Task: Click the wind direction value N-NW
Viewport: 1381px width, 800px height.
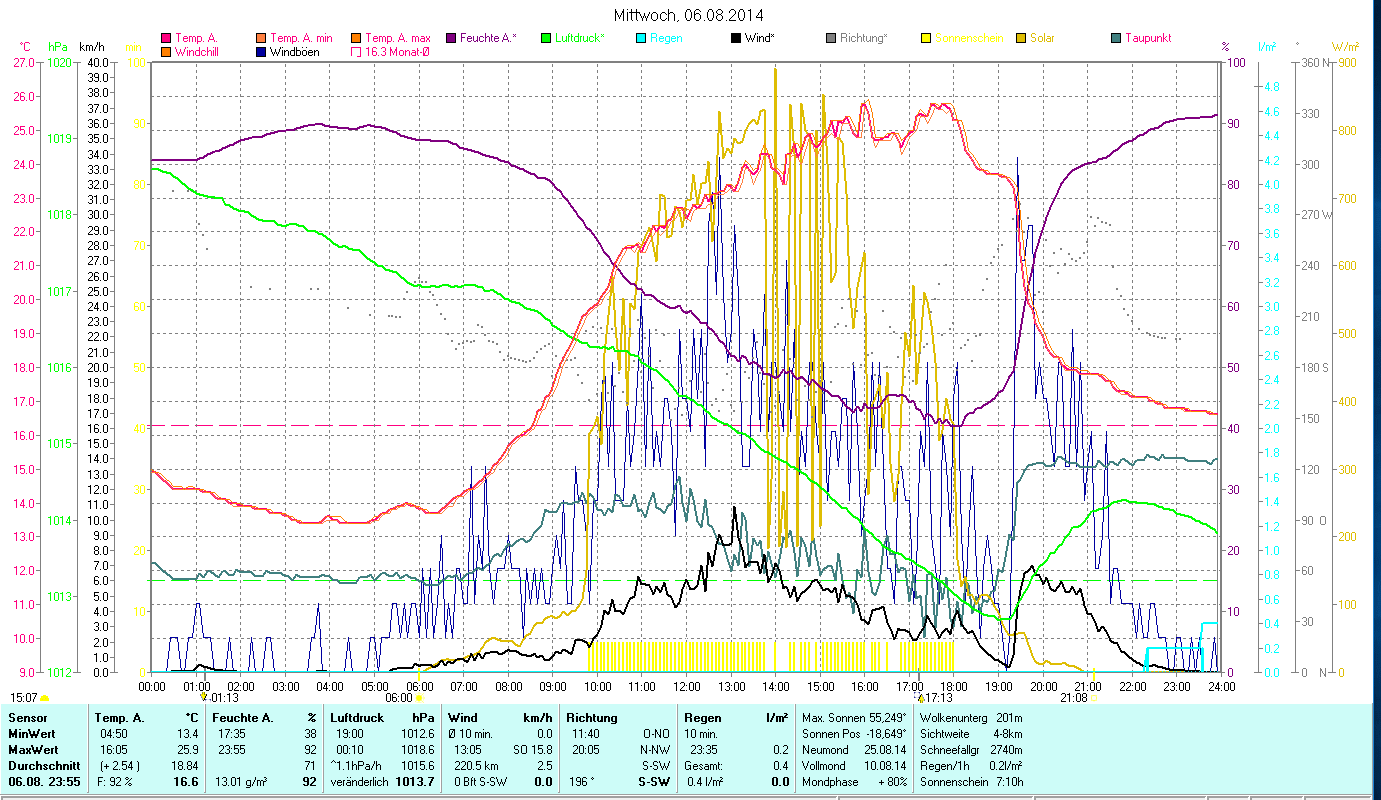Action: pos(656,749)
